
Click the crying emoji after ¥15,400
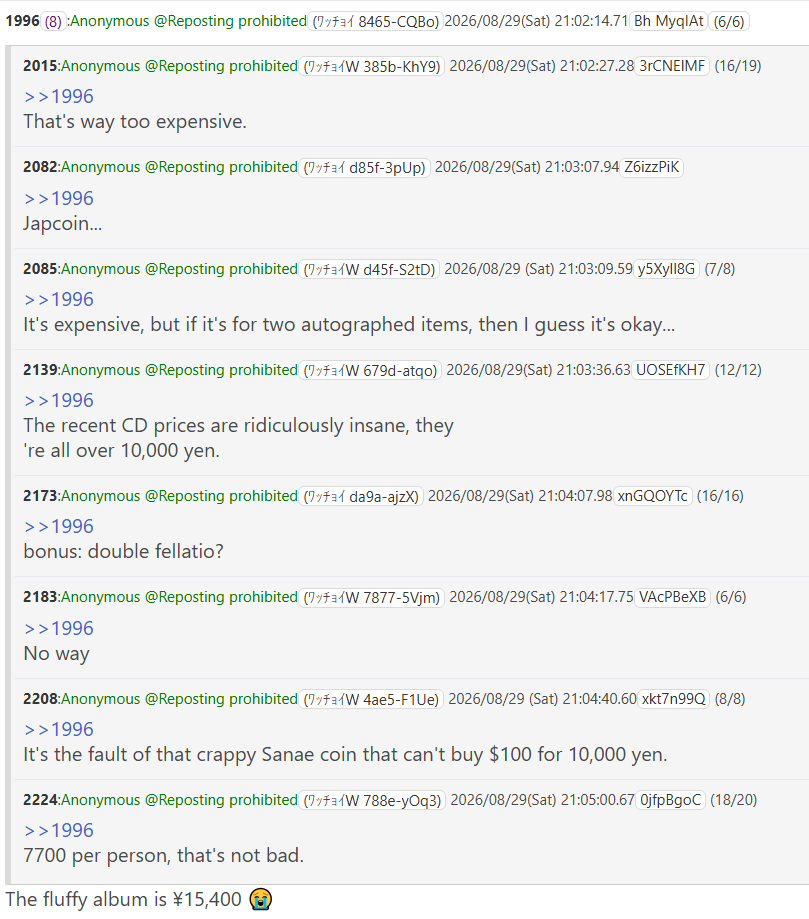(x=260, y=899)
